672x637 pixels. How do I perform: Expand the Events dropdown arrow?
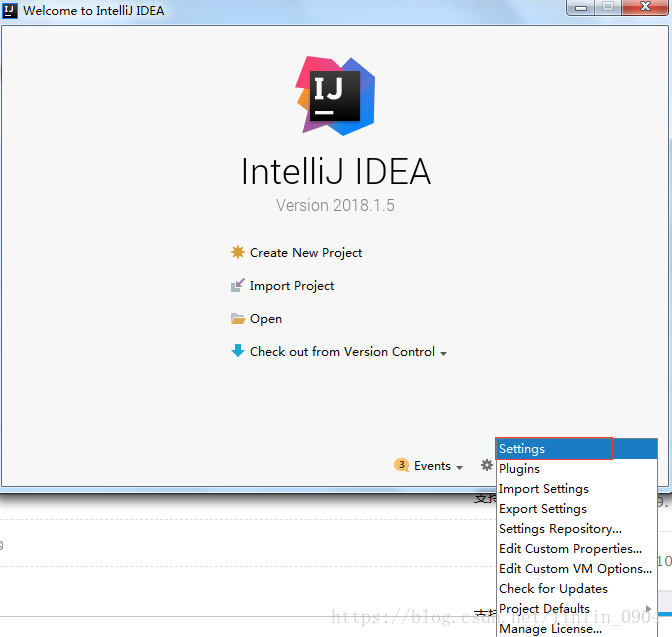click(459, 468)
